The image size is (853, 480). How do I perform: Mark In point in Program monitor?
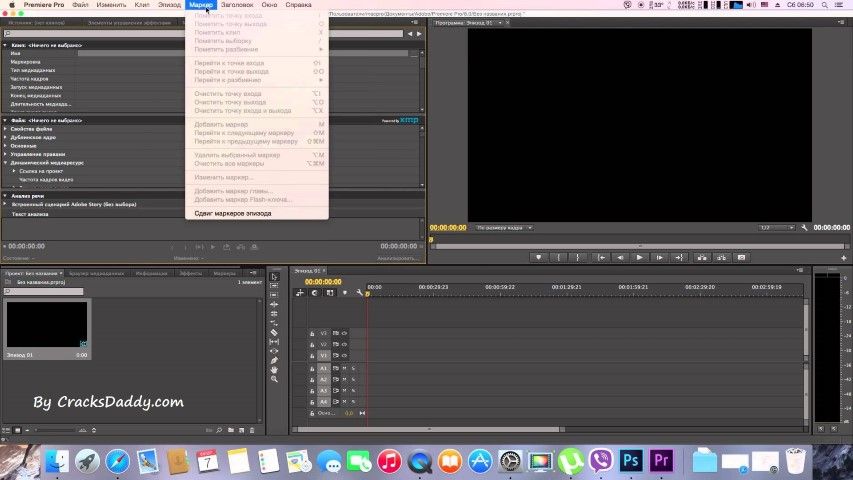(558, 257)
